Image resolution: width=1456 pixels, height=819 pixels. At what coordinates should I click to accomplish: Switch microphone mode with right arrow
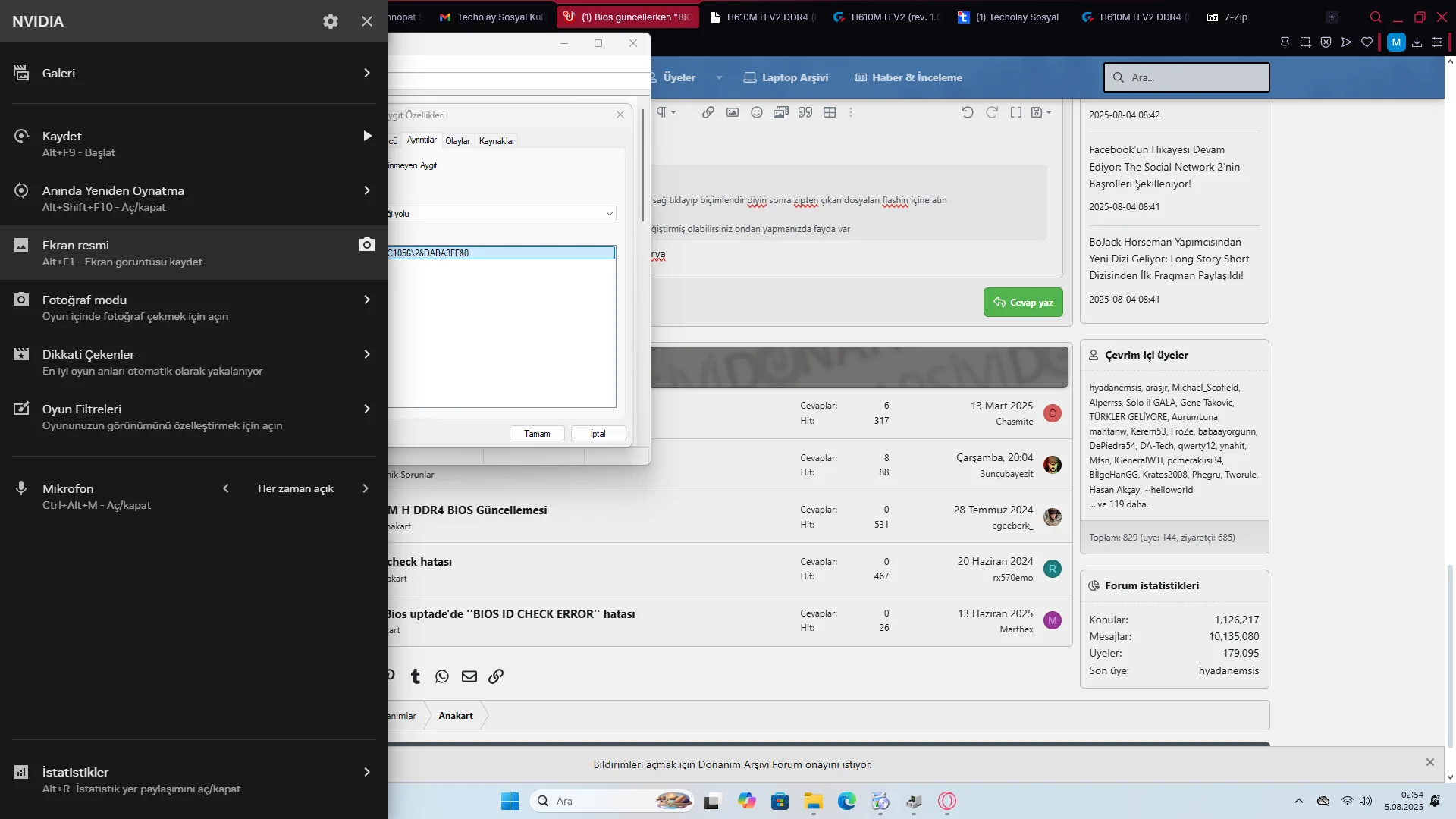point(366,488)
